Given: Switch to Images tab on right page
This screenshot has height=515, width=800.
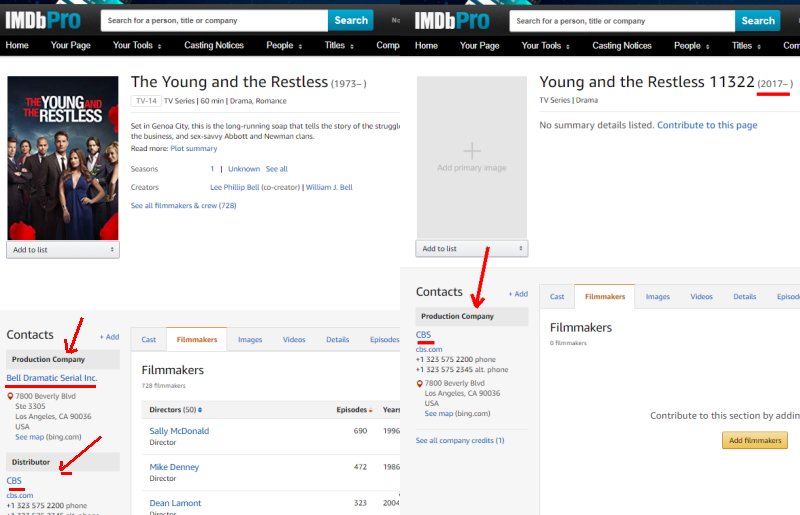Looking at the screenshot, I should click(x=658, y=297).
